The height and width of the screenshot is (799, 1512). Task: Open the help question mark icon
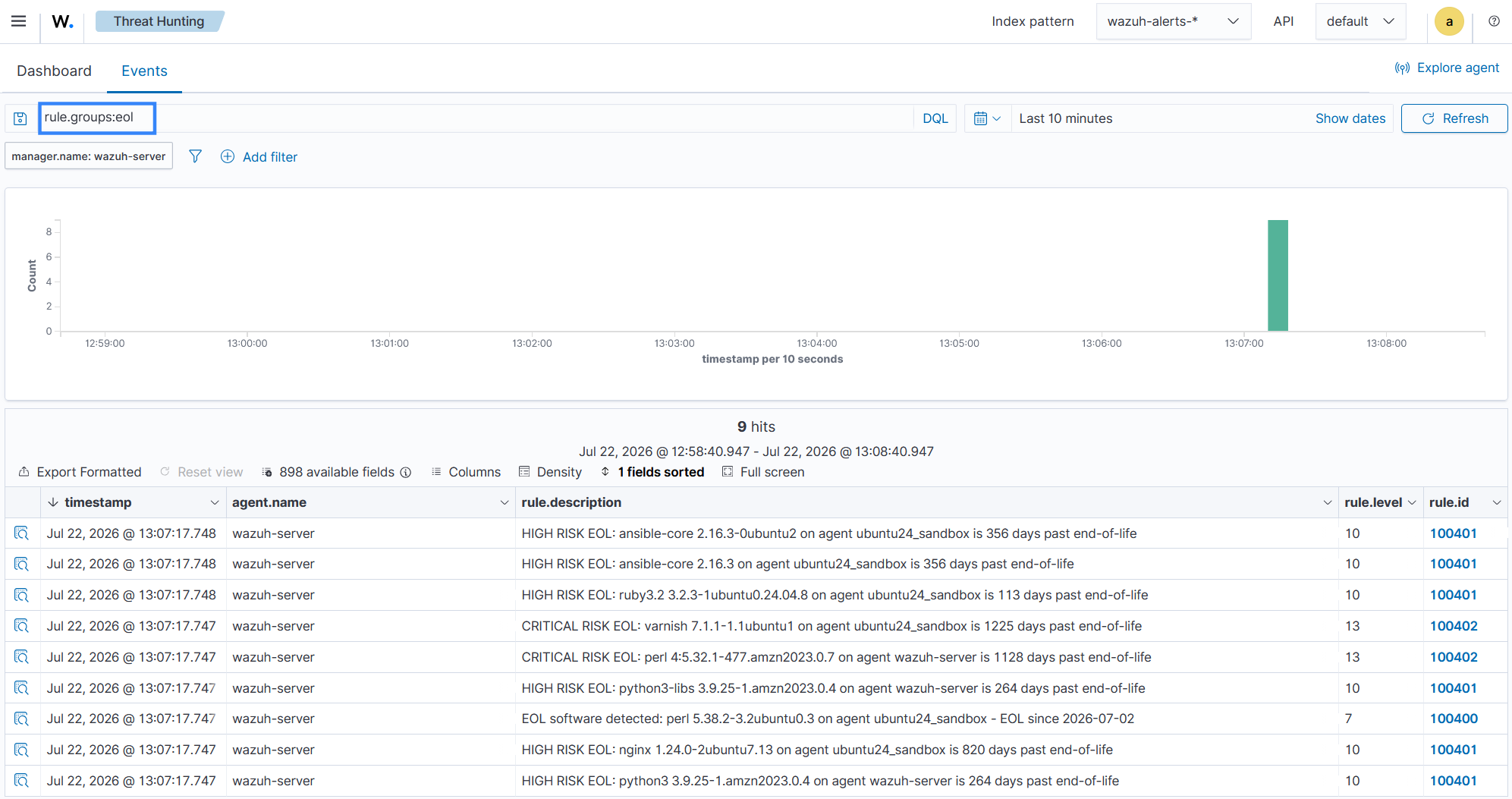[x=1494, y=21]
